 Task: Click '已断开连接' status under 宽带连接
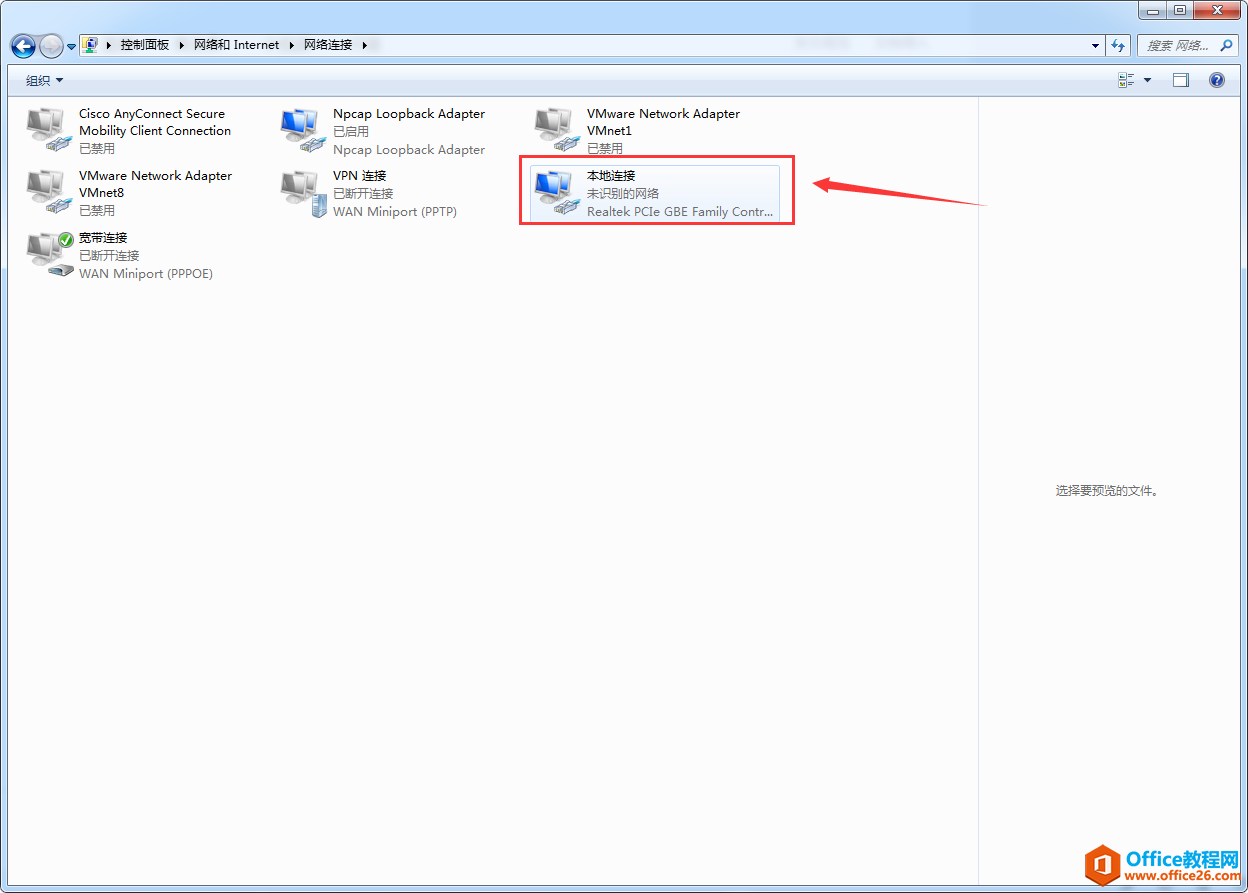pyautogui.click(x=109, y=256)
